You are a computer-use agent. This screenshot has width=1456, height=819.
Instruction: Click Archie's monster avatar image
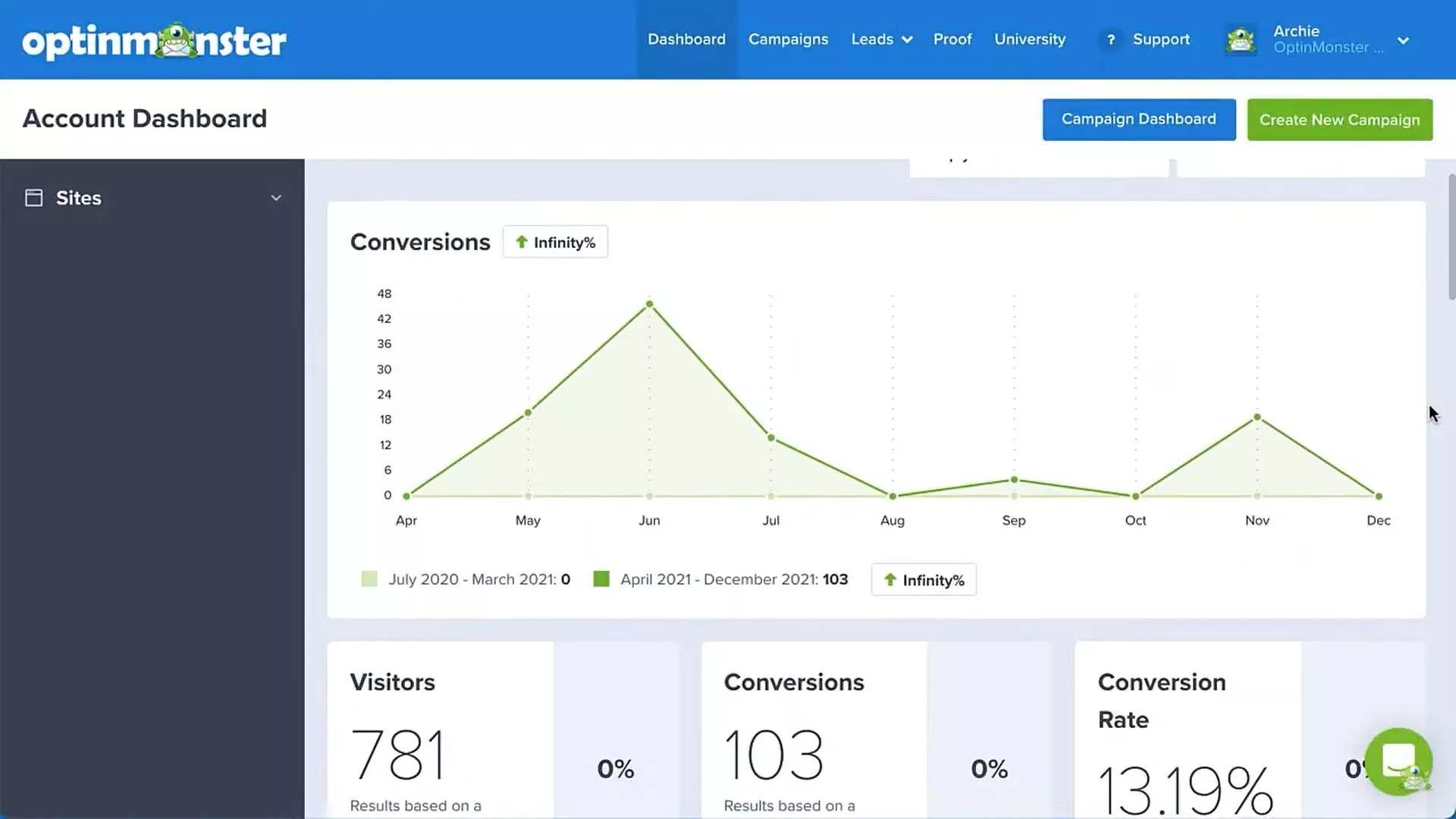[x=1241, y=39]
